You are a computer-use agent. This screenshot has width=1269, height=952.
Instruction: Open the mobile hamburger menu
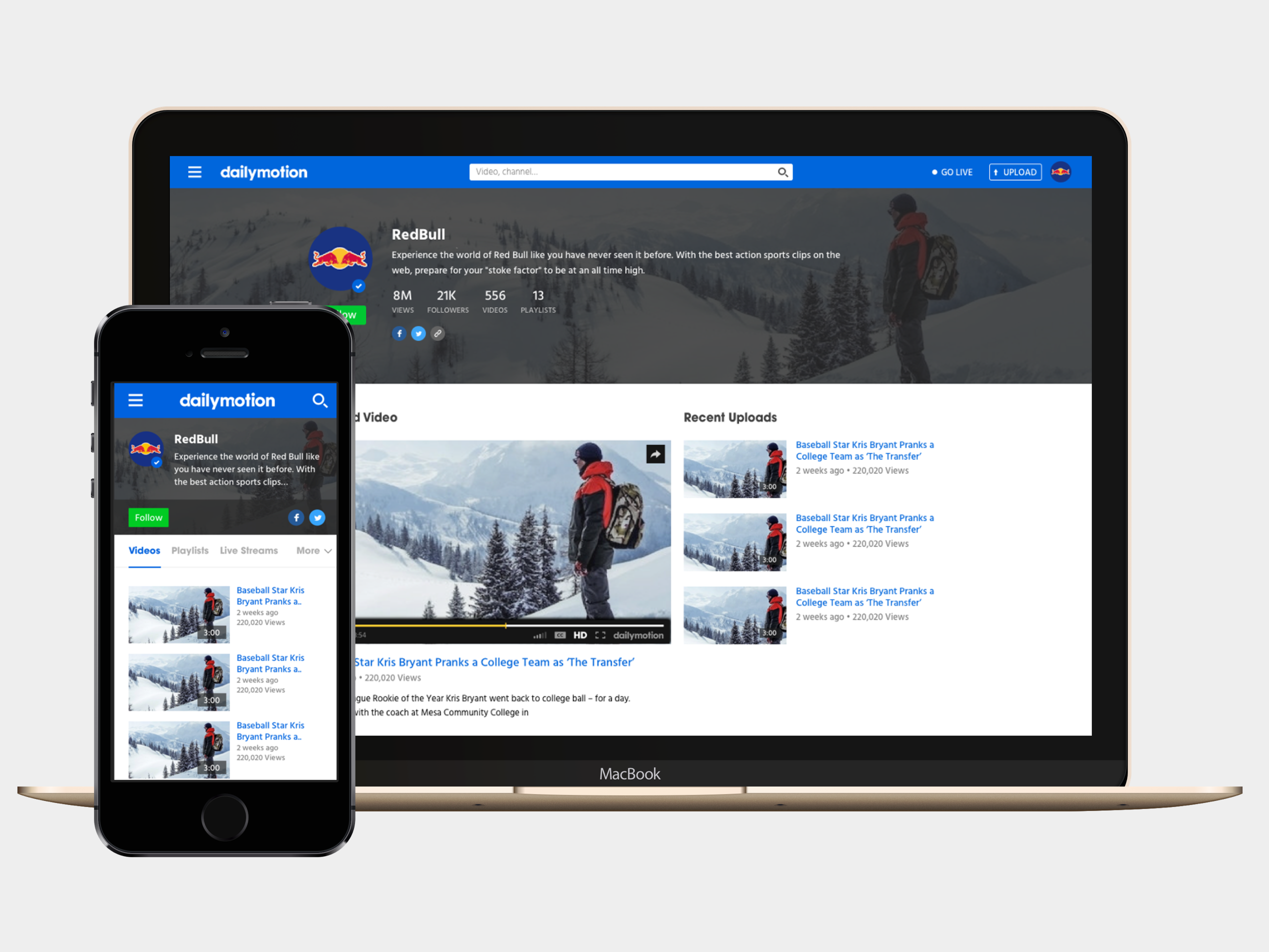pyautogui.click(x=135, y=400)
